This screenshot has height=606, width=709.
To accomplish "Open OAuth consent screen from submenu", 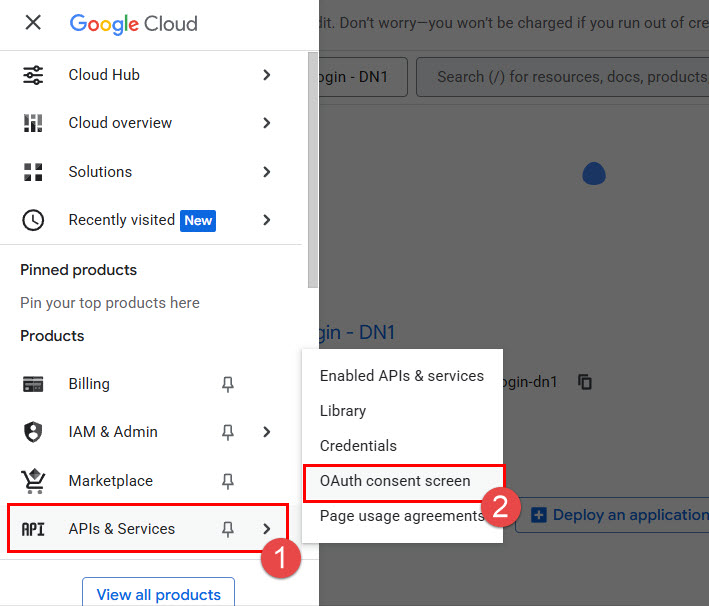I will click(395, 481).
